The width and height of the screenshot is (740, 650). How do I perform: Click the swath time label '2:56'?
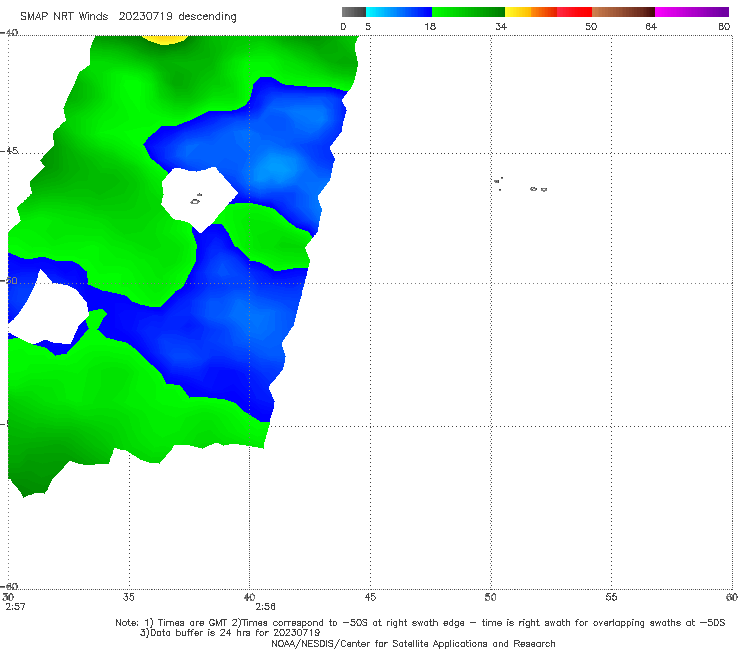click(265, 607)
